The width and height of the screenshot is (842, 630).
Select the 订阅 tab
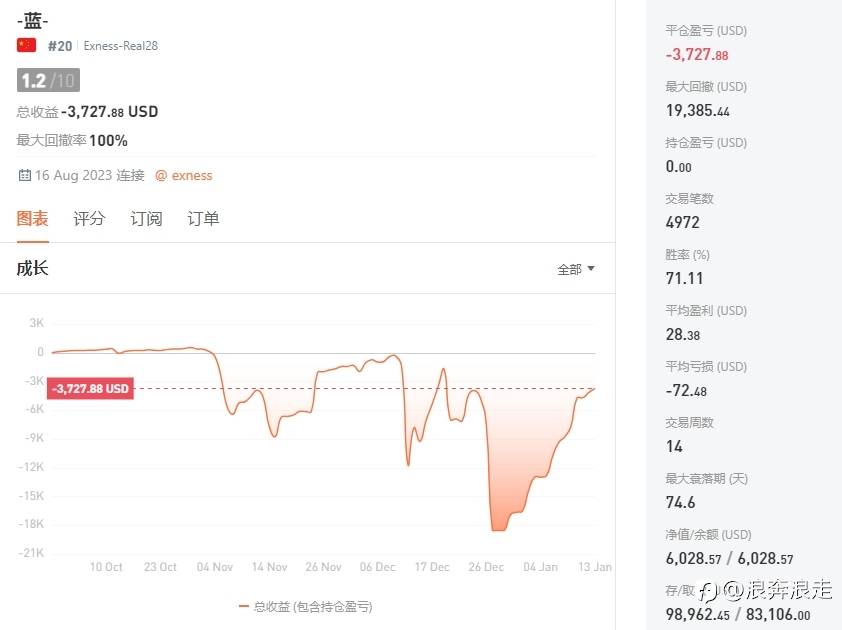click(146, 218)
